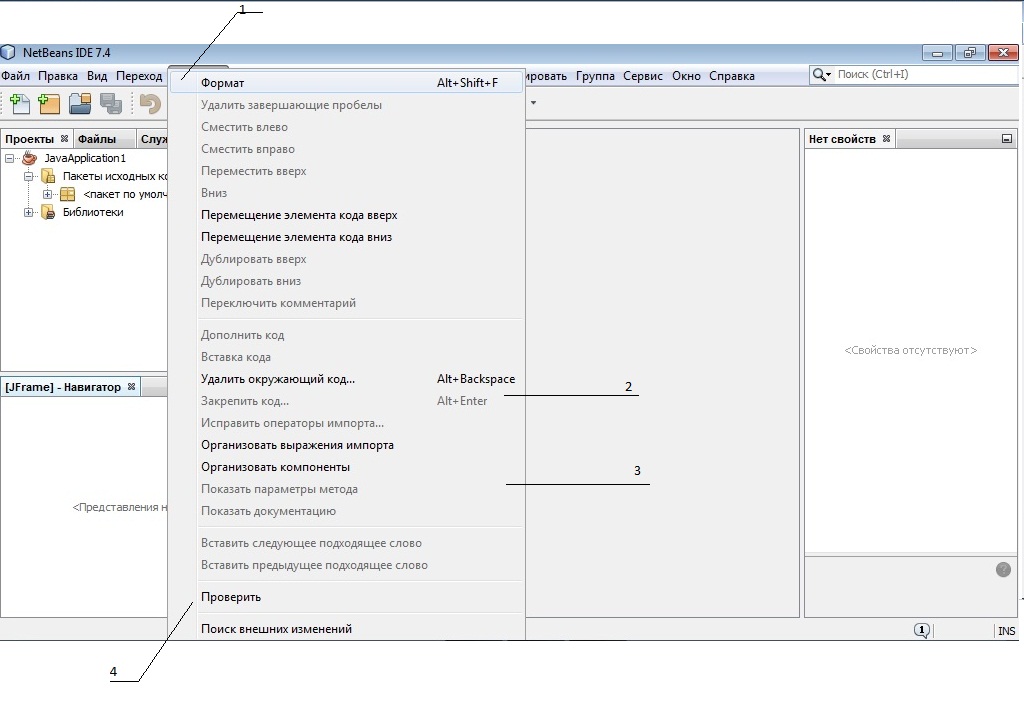1024x701 pixels.
Task: Open the Переход menu
Action: (x=139, y=76)
